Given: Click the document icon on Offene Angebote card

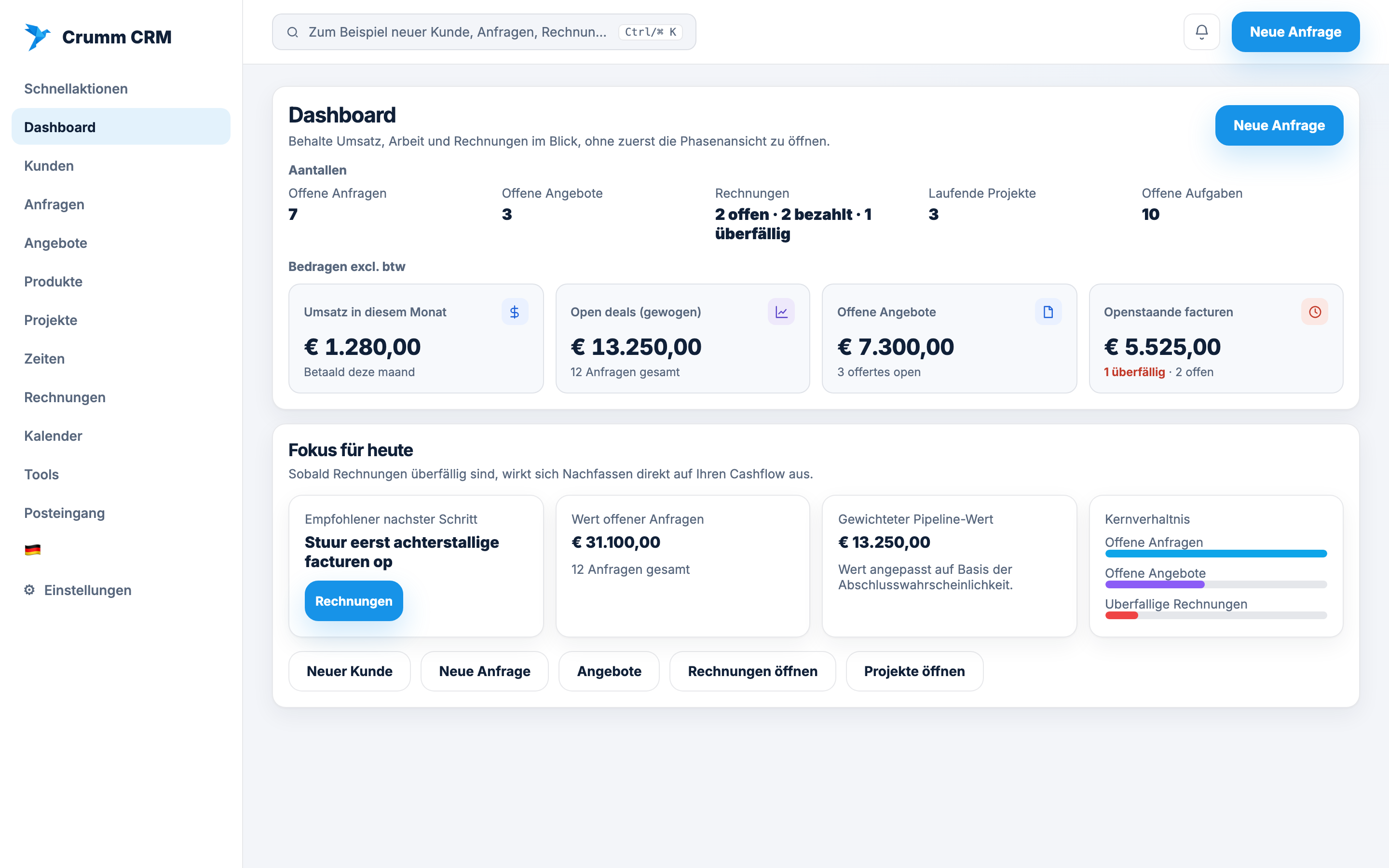Looking at the screenshot, I should pos(1048,312).
